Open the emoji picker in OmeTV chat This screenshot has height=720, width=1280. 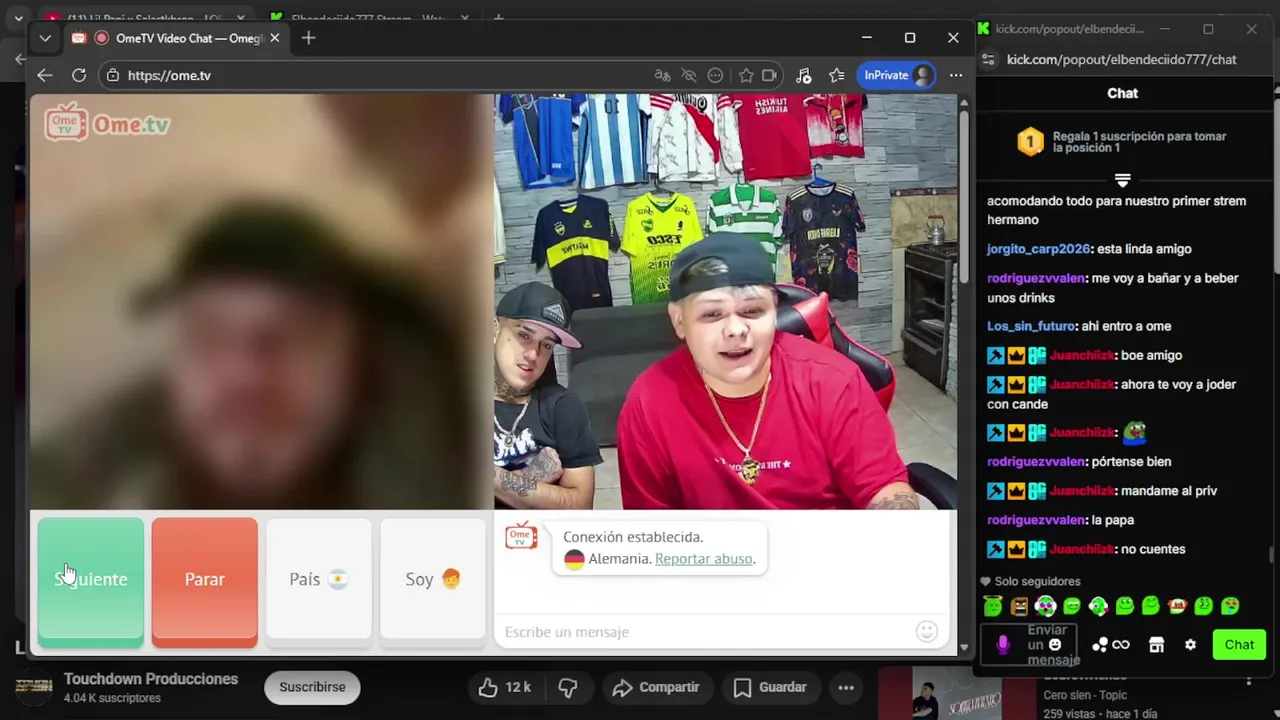927,631
